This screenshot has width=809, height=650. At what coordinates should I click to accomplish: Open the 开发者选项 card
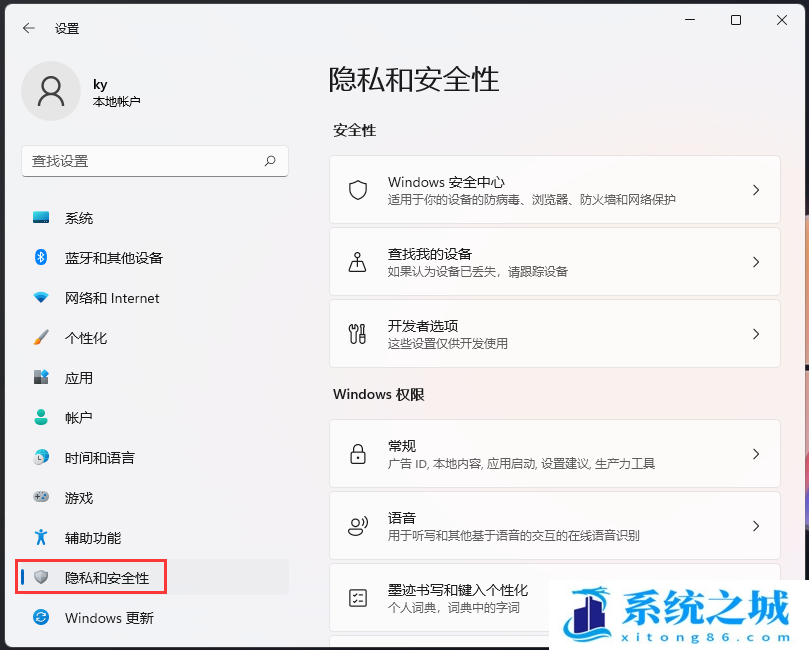tap(555, 334)
